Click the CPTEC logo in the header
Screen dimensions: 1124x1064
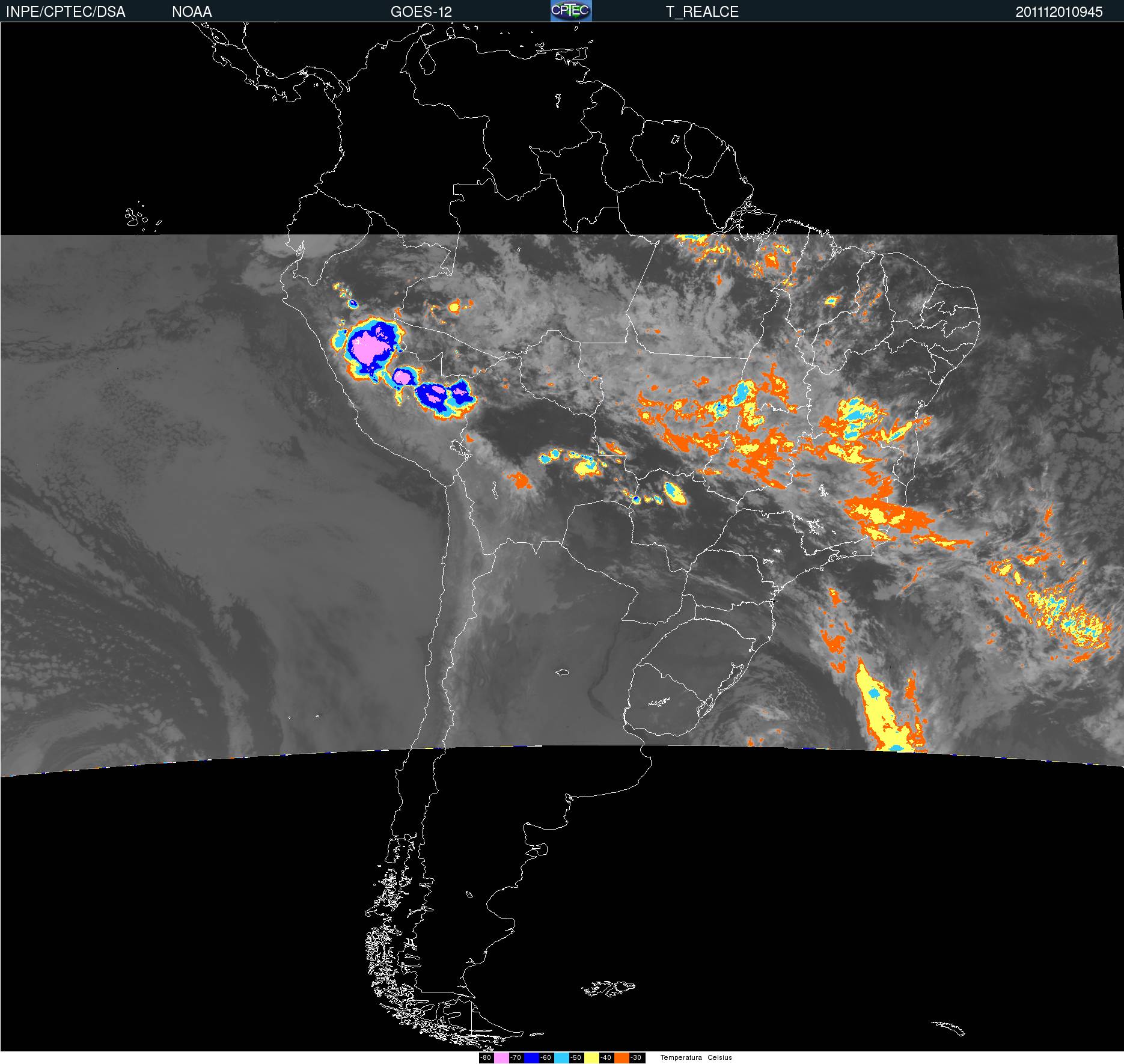click(x=571, y=11)
